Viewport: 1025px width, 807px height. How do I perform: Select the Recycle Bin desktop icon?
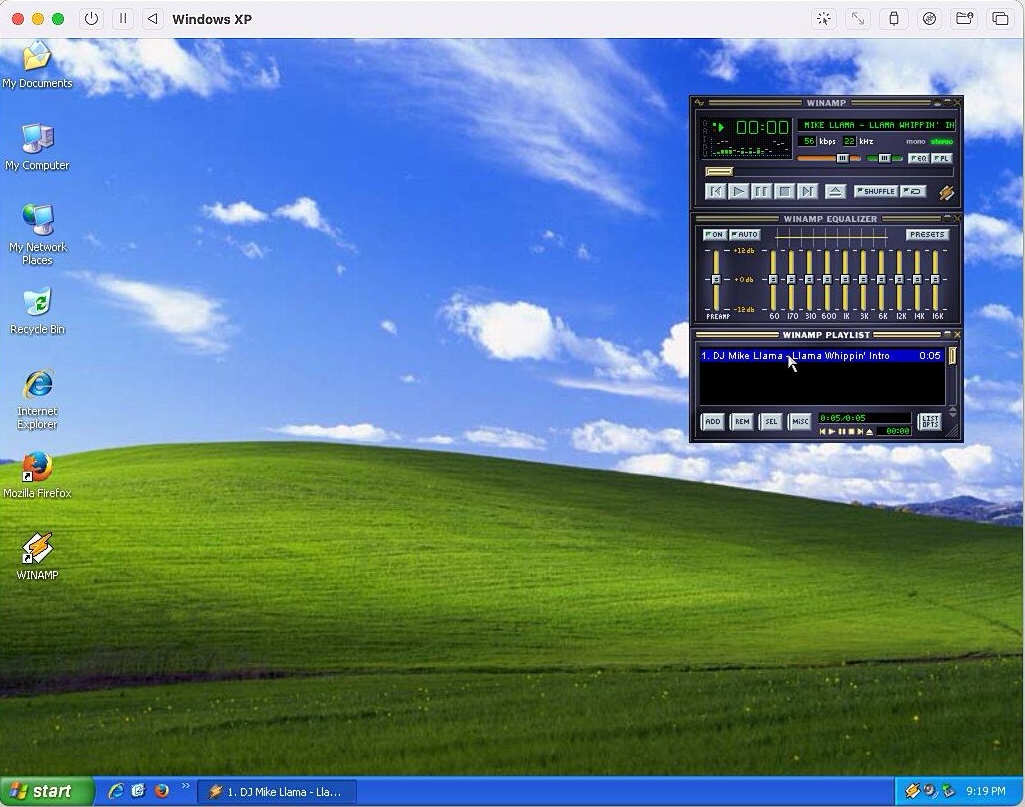(x=37, y=312)
